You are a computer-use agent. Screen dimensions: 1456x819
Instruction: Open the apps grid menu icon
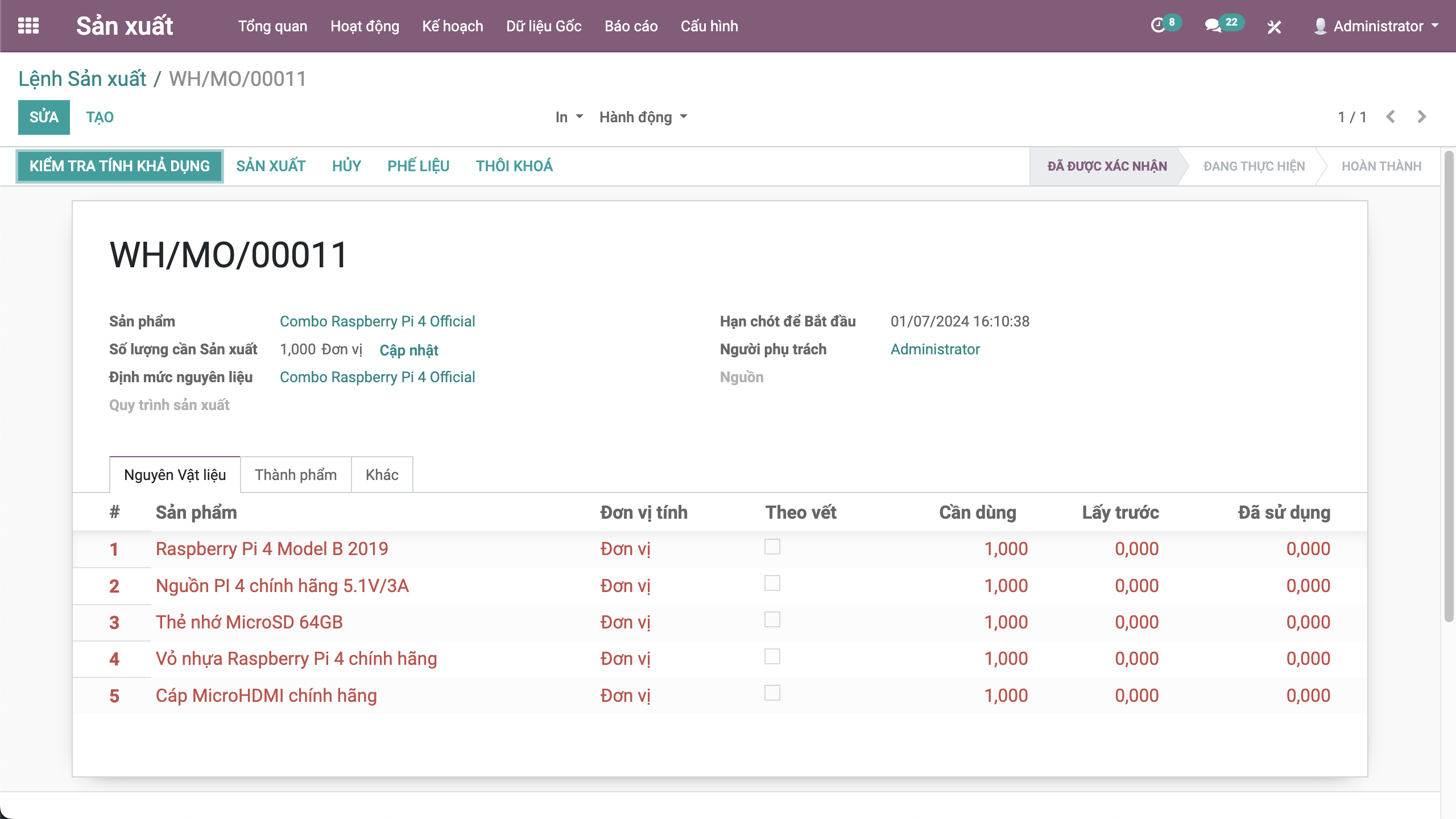tap(28, 26)
